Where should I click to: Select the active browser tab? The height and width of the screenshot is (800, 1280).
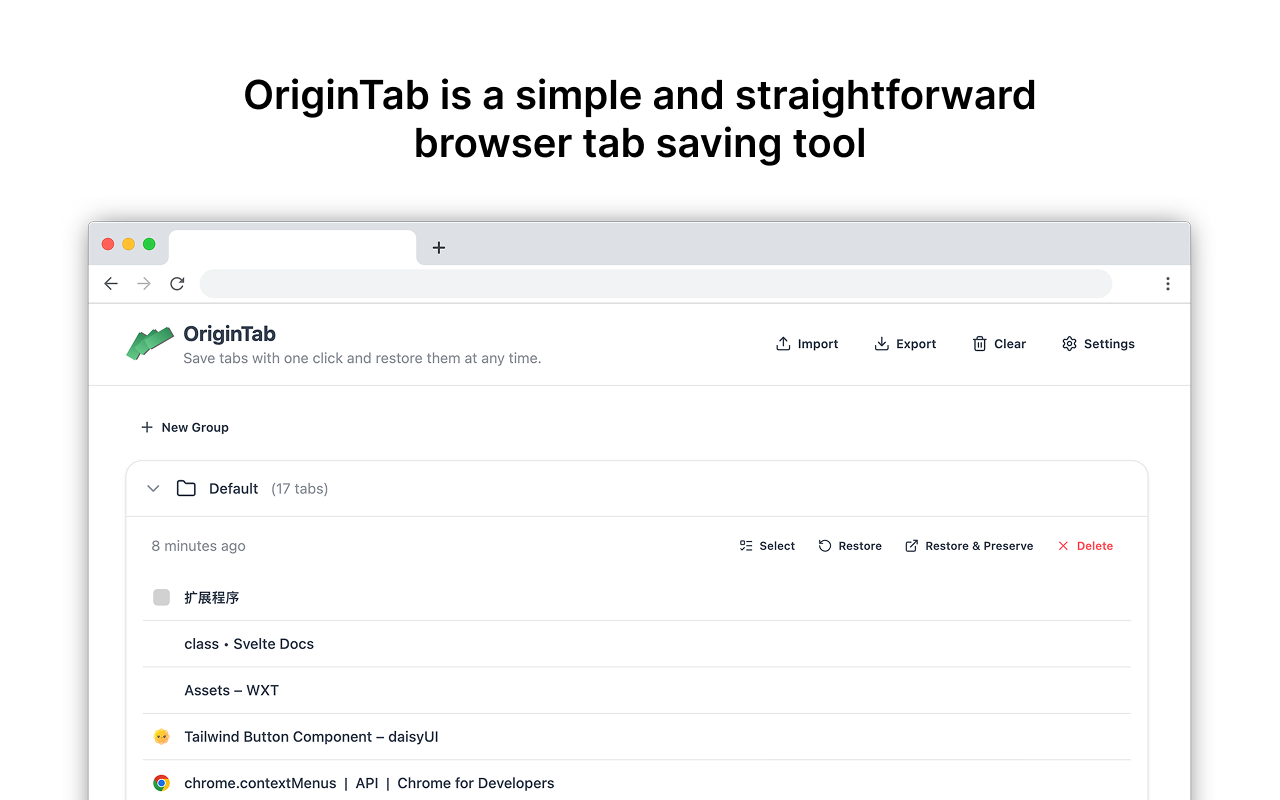(x=291, y=247)
